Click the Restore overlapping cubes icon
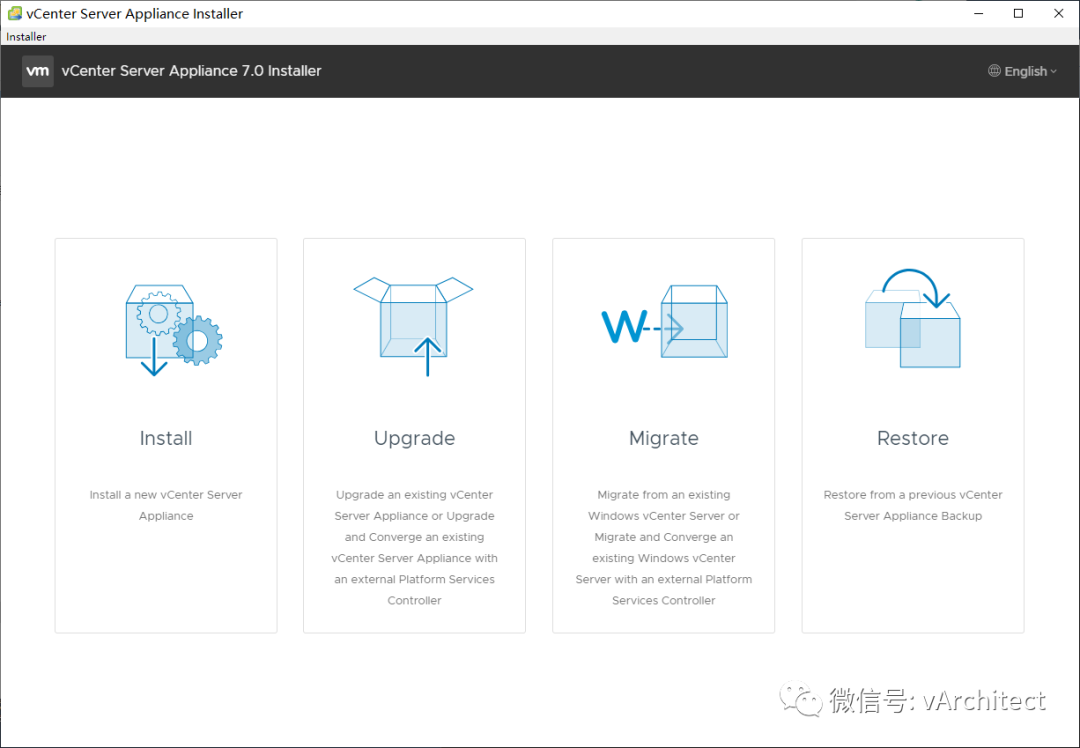Screen dimensions: 1080x748 click(x=913, y=318)
